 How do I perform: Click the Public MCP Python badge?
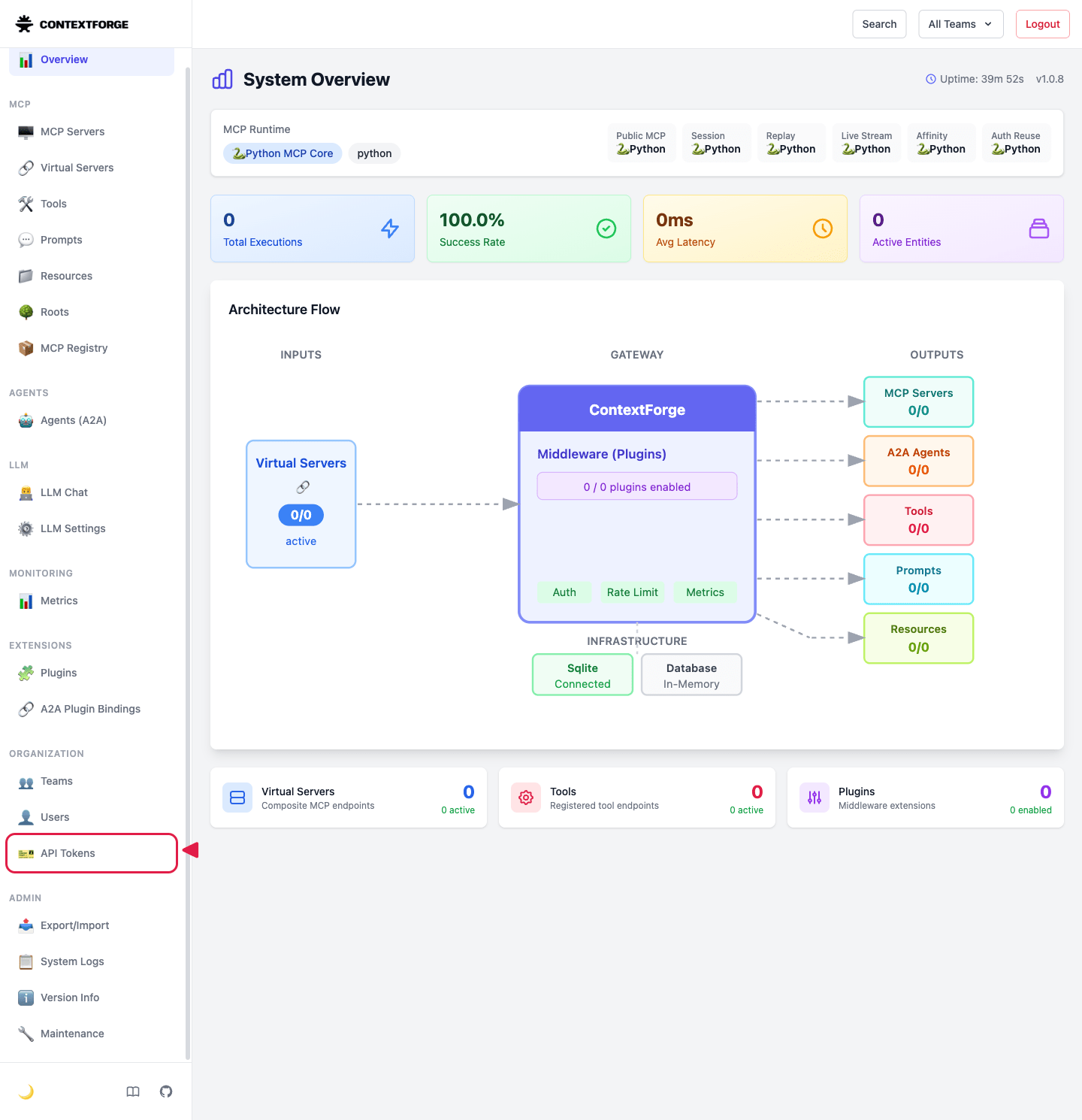[x=642, y=143]
